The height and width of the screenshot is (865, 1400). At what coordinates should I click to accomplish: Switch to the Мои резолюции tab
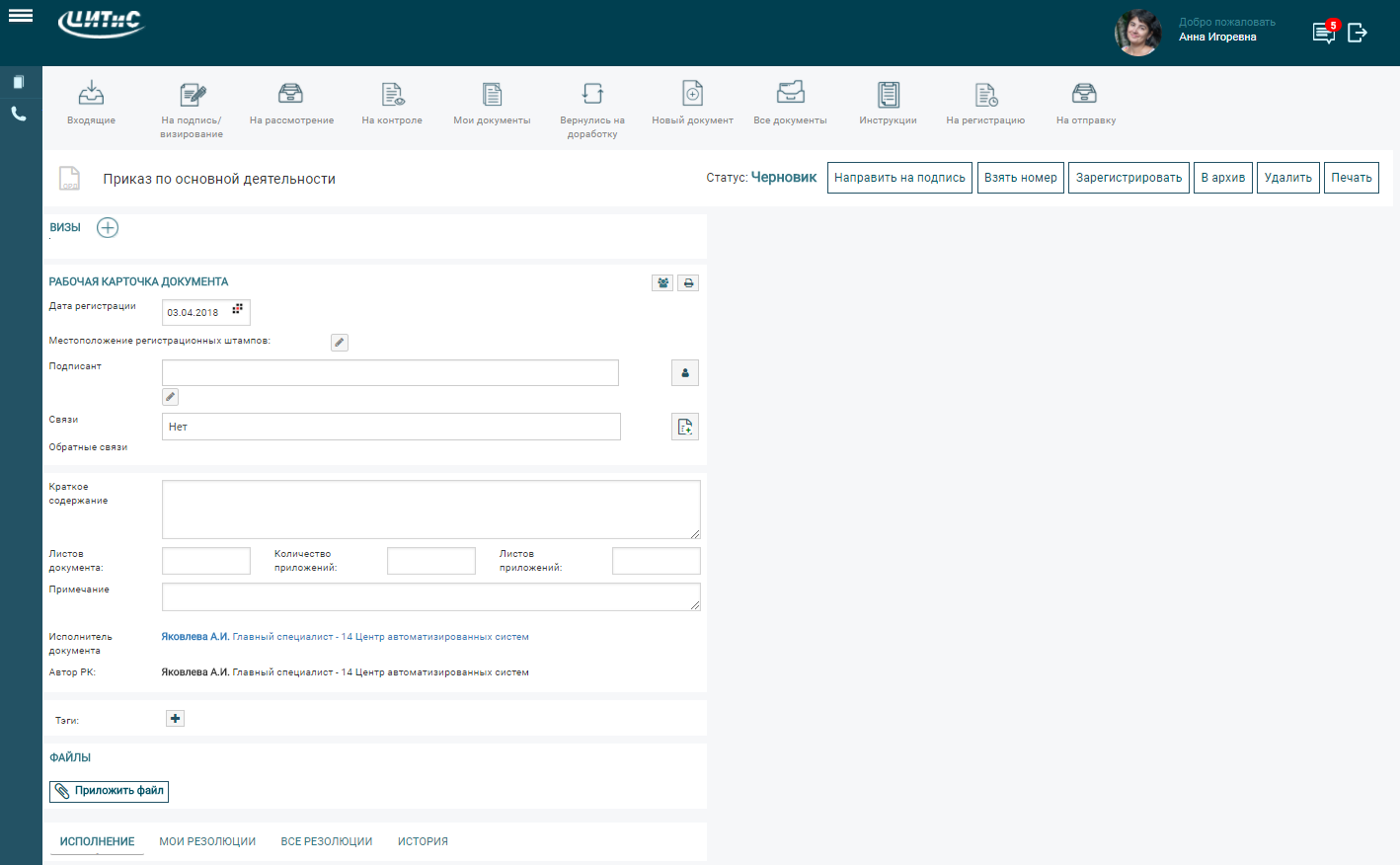point(207,841)
